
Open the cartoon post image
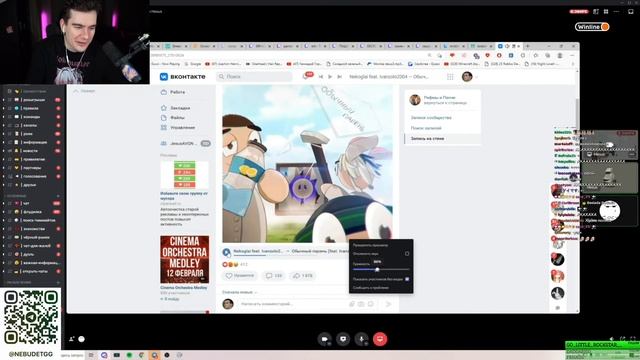point(307,164)
